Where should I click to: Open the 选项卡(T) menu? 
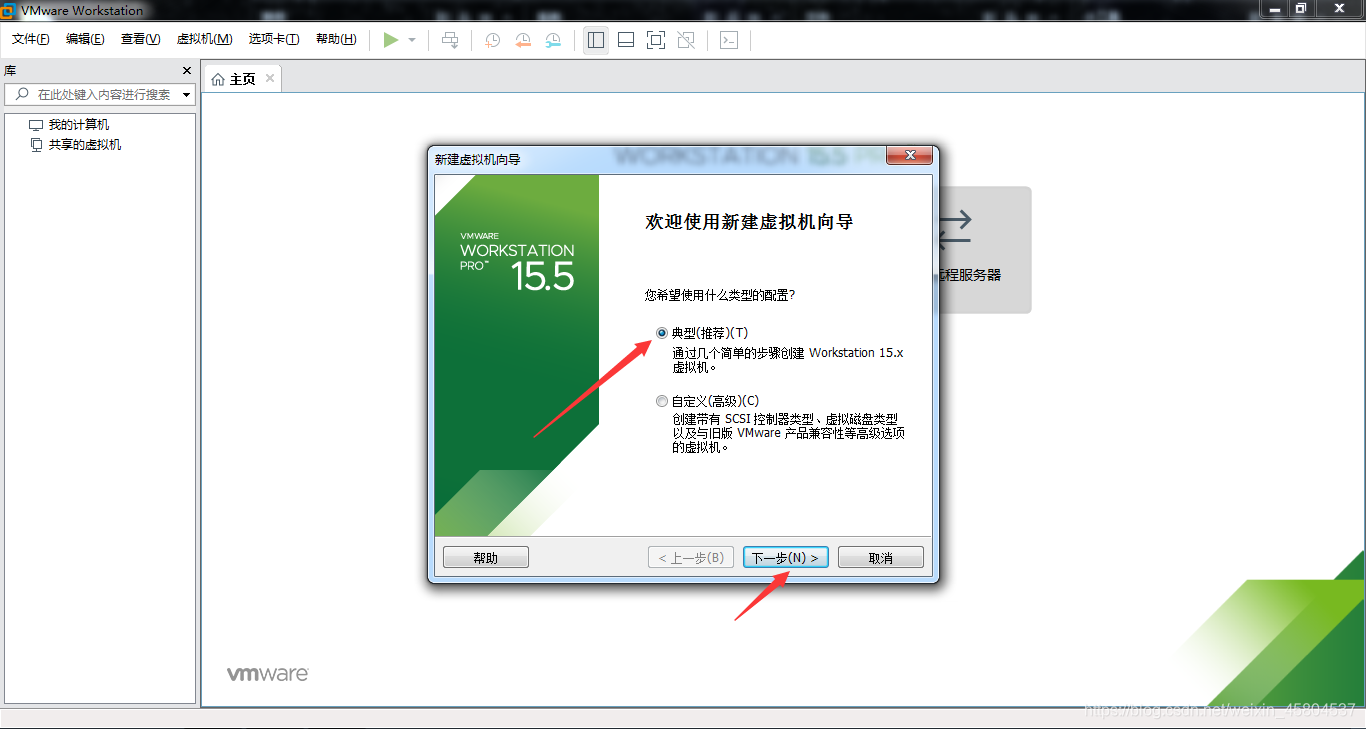(274, 39)
